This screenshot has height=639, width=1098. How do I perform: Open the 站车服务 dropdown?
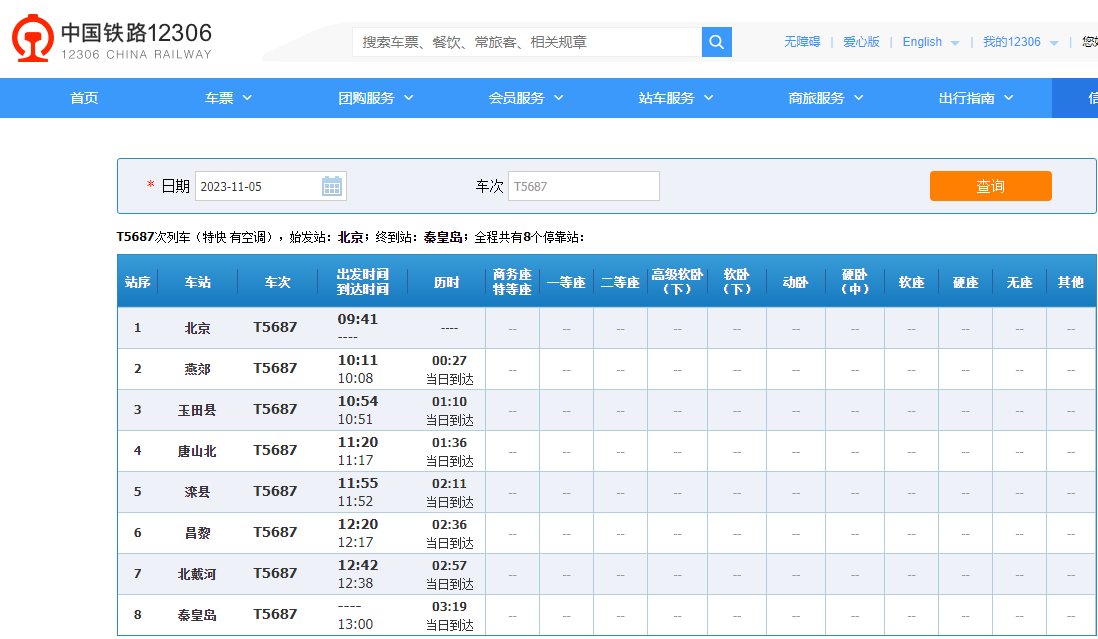coord(669,98)
